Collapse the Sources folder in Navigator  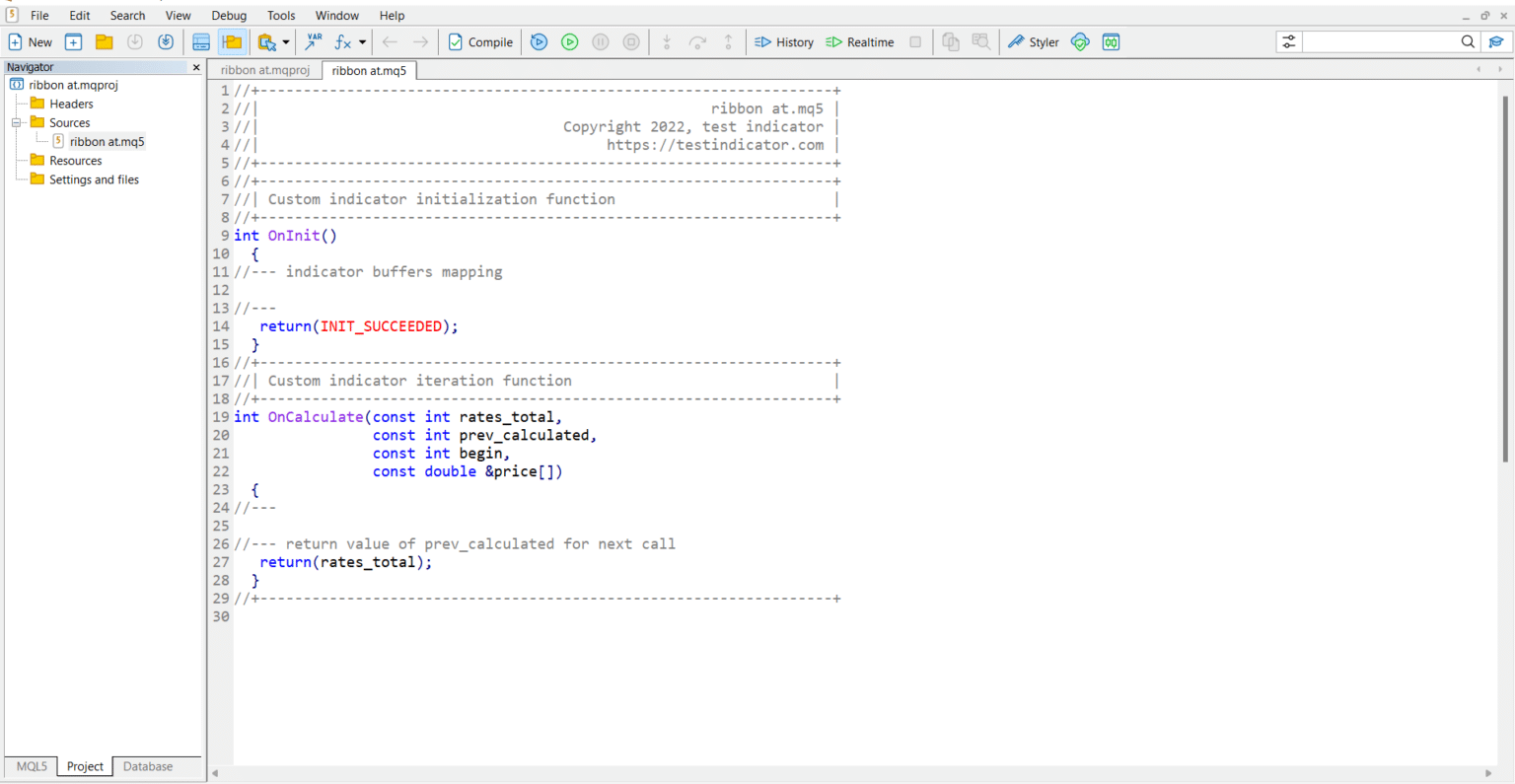tap(16, 123)
